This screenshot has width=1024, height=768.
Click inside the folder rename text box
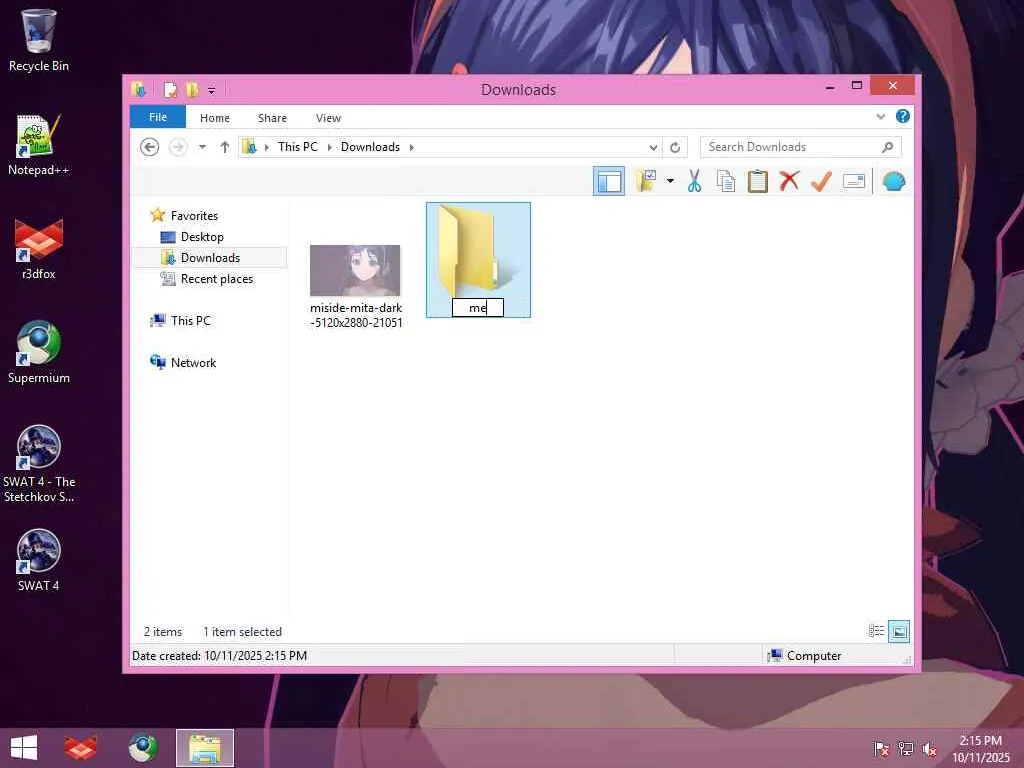[x=477, y=308]
